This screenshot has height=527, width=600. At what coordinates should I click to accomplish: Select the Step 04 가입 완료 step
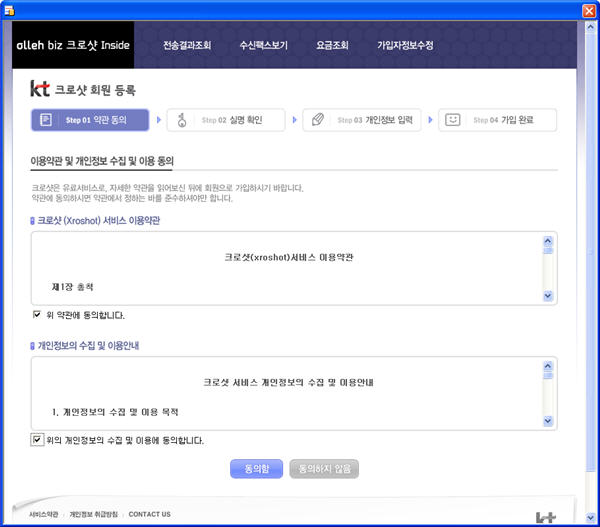coord(497,120)
